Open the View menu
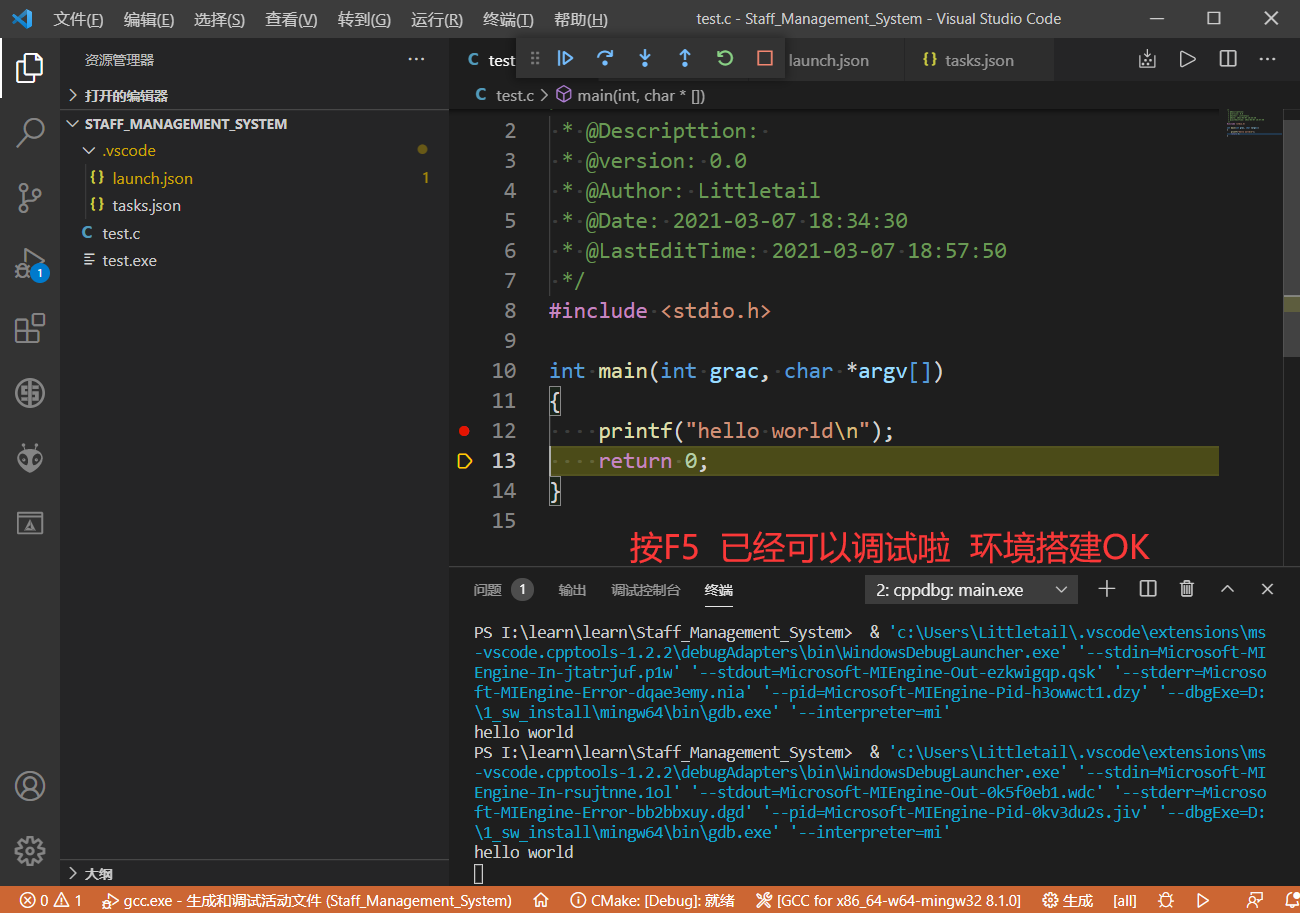 291,19
